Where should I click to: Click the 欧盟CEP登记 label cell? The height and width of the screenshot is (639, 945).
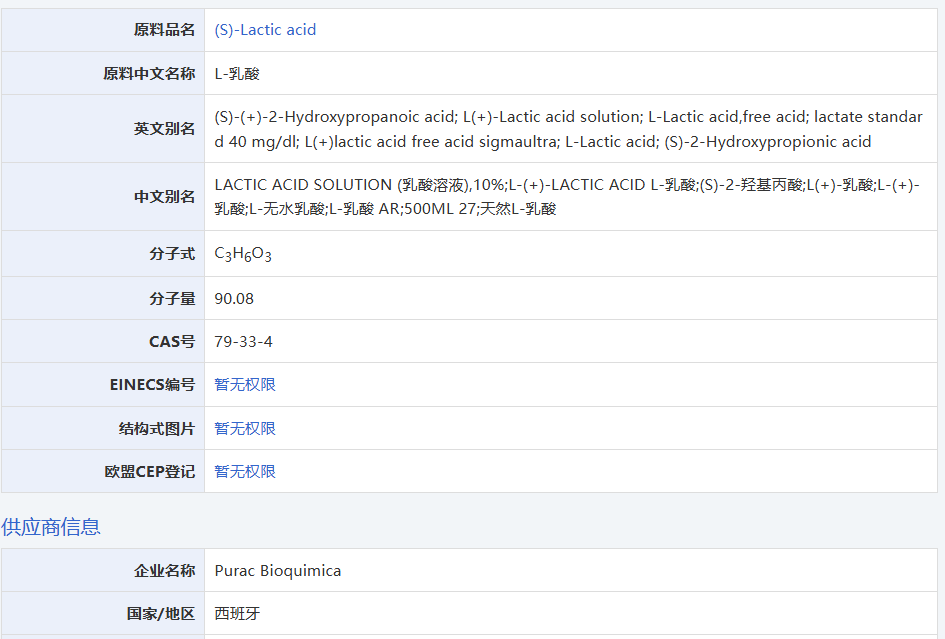pos(156,471)
